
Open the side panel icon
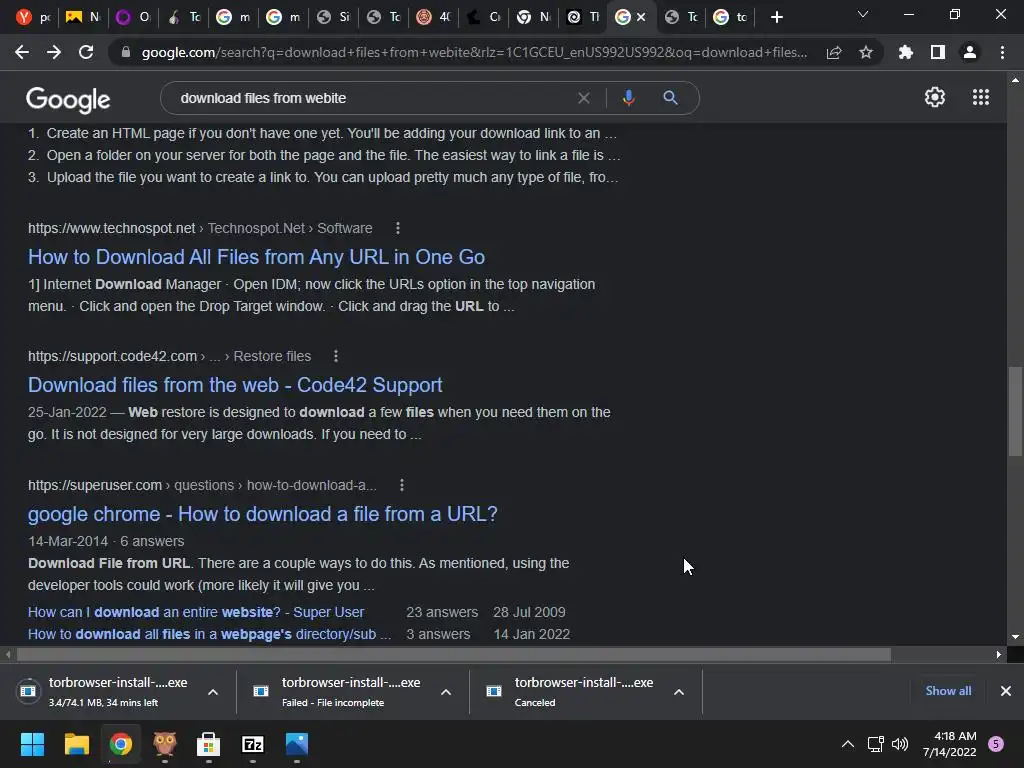[x=938, y=52]
